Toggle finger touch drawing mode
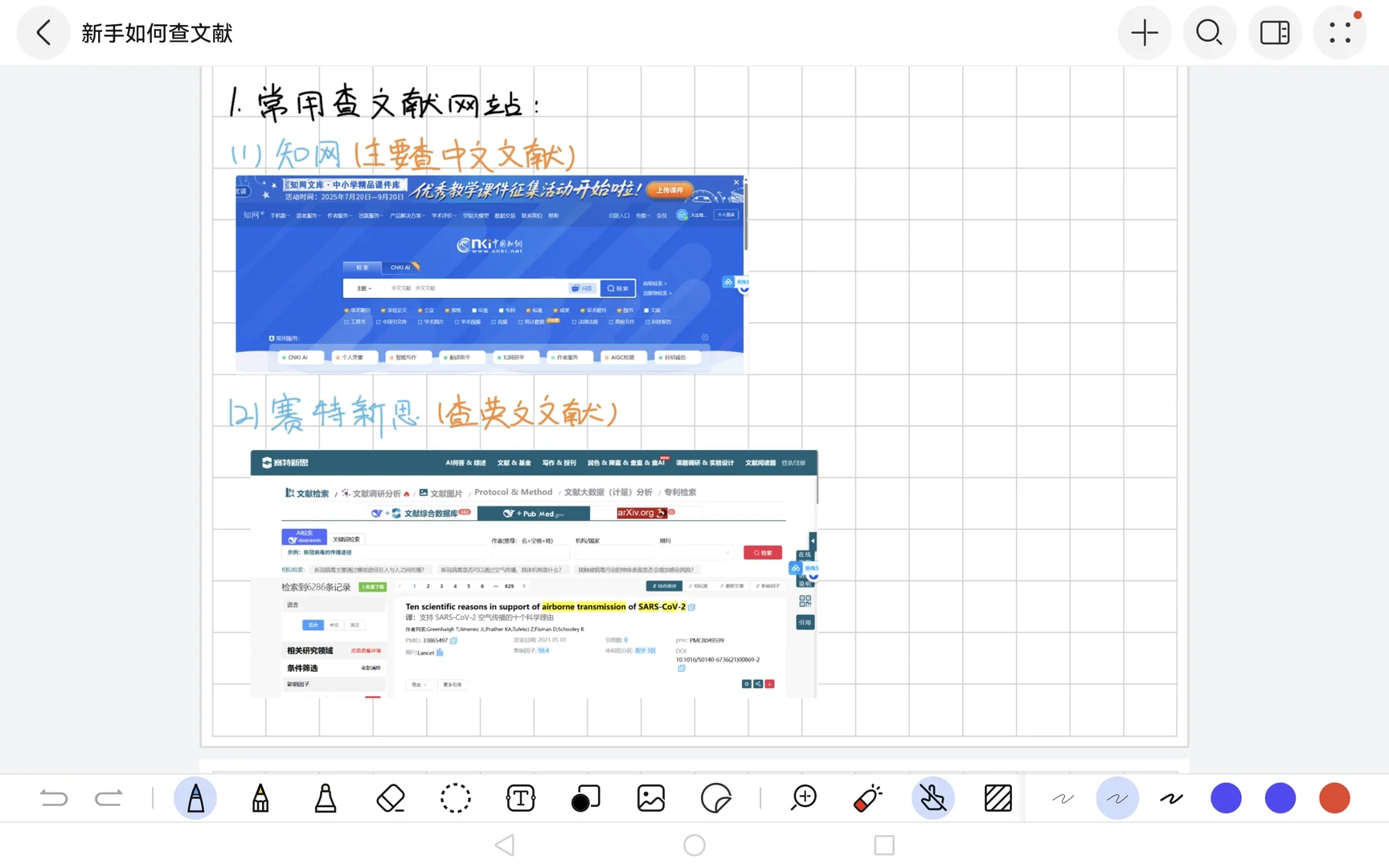Image resolution: width=1389 pixels, height=868 pixels. (933, 798)
